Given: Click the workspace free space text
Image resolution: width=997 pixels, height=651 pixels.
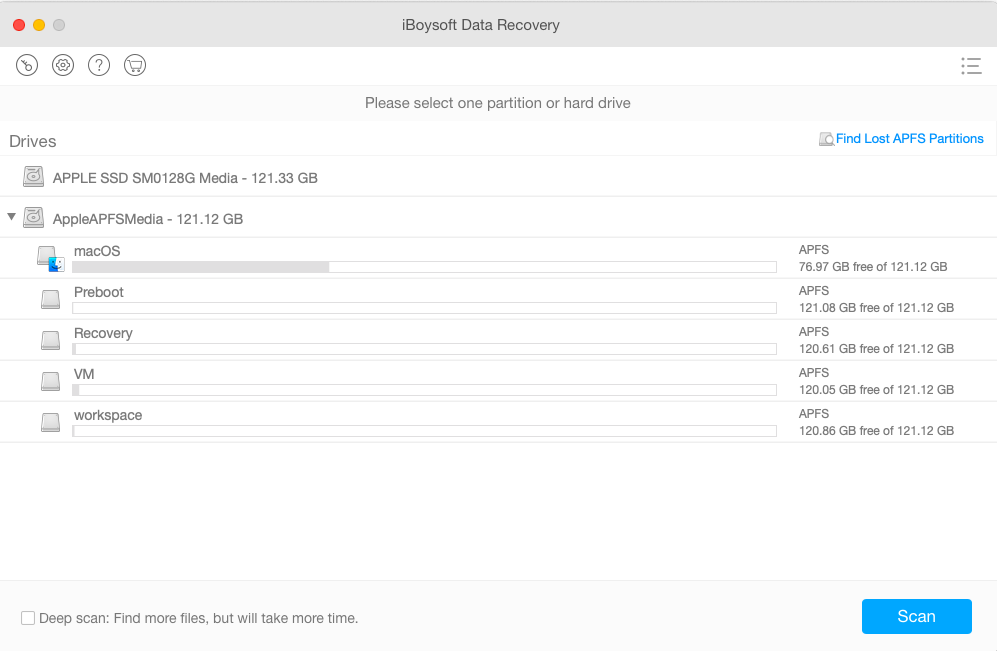Looking at the screenshot, I should pyautogui.click(x=875, y=431).
